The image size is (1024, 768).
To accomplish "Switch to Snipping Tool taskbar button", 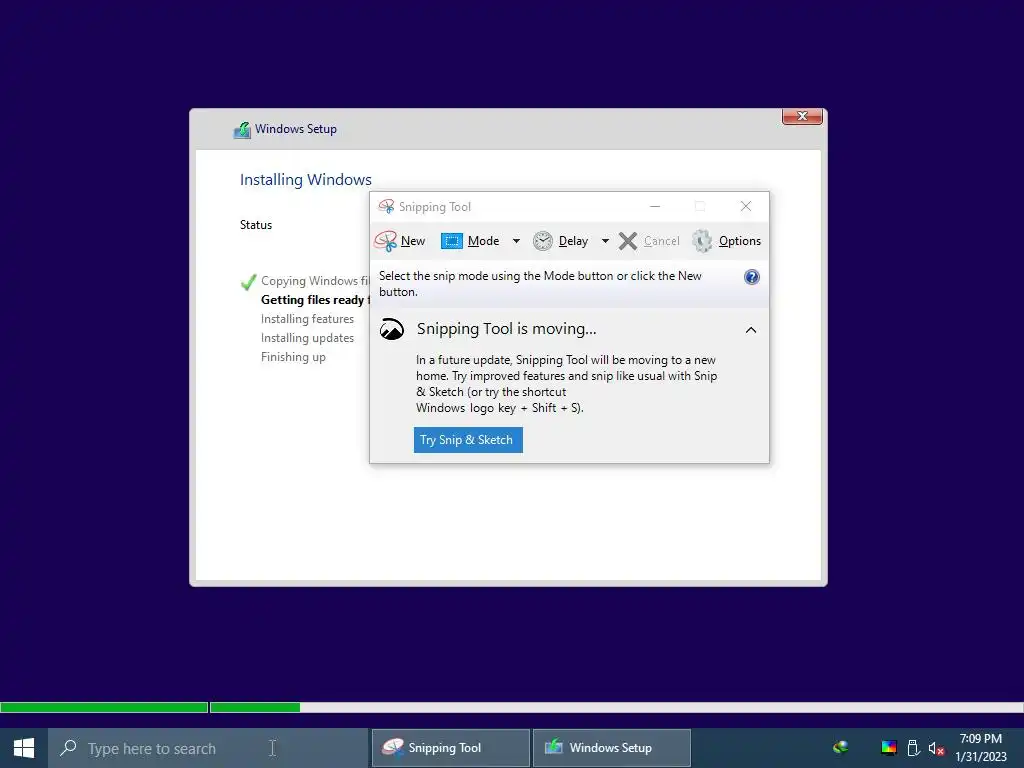I will [451, 748].
